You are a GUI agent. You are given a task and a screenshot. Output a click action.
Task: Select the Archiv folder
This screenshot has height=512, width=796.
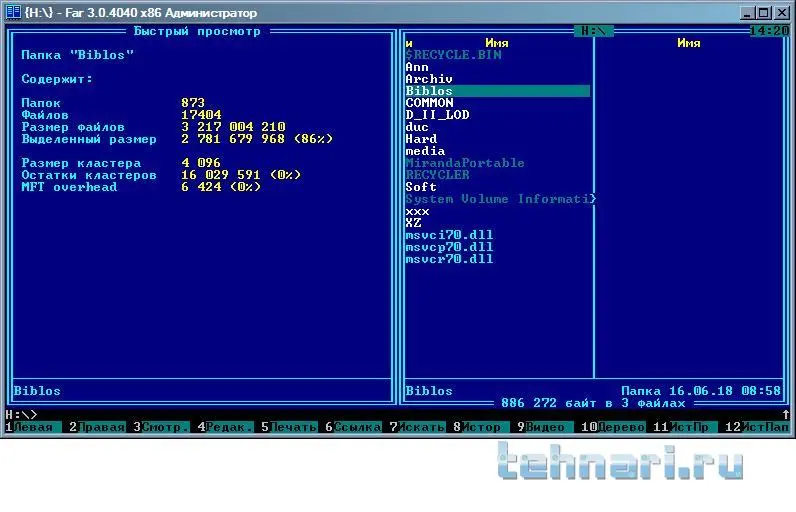[429, 79]
